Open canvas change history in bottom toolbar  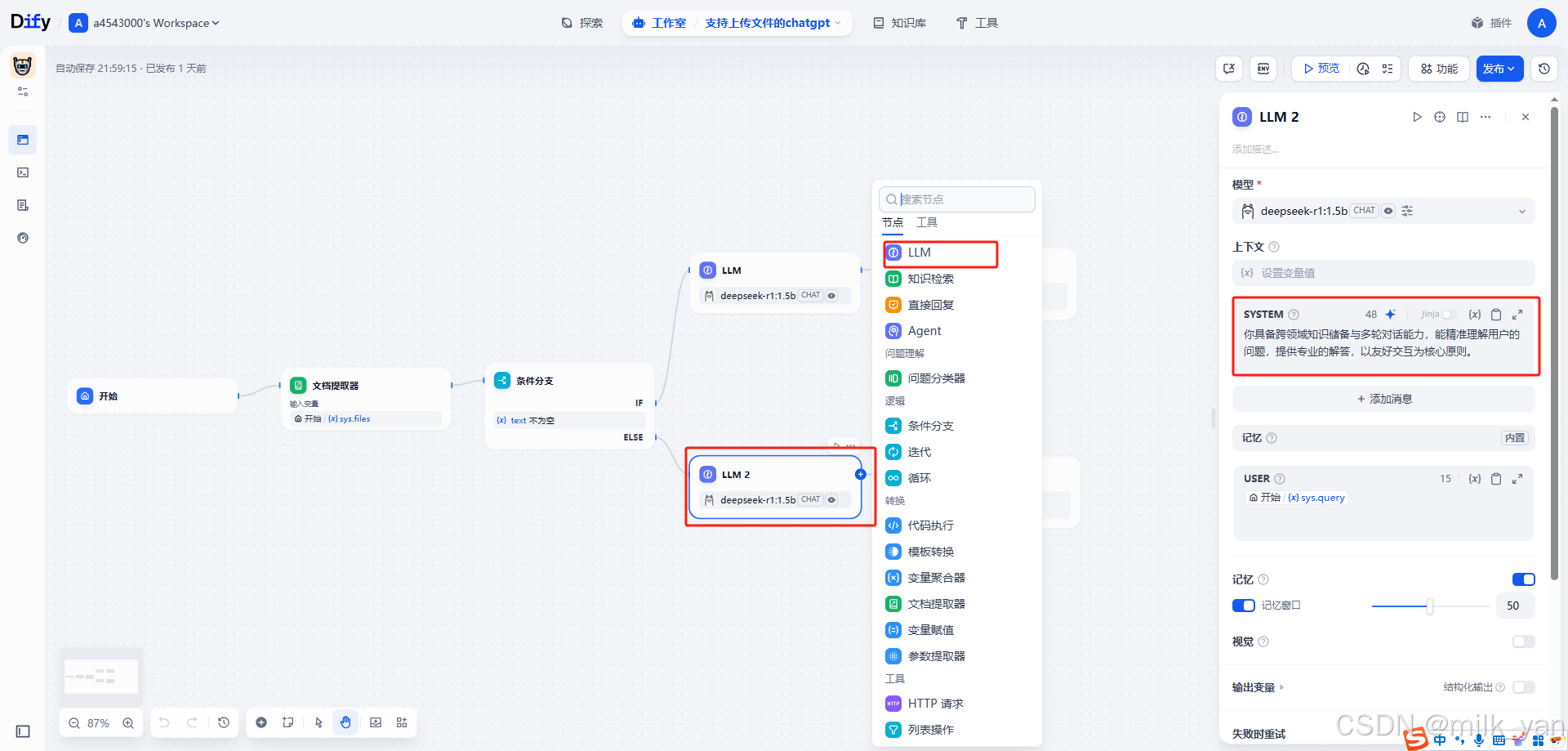click(x=224, y=722)
